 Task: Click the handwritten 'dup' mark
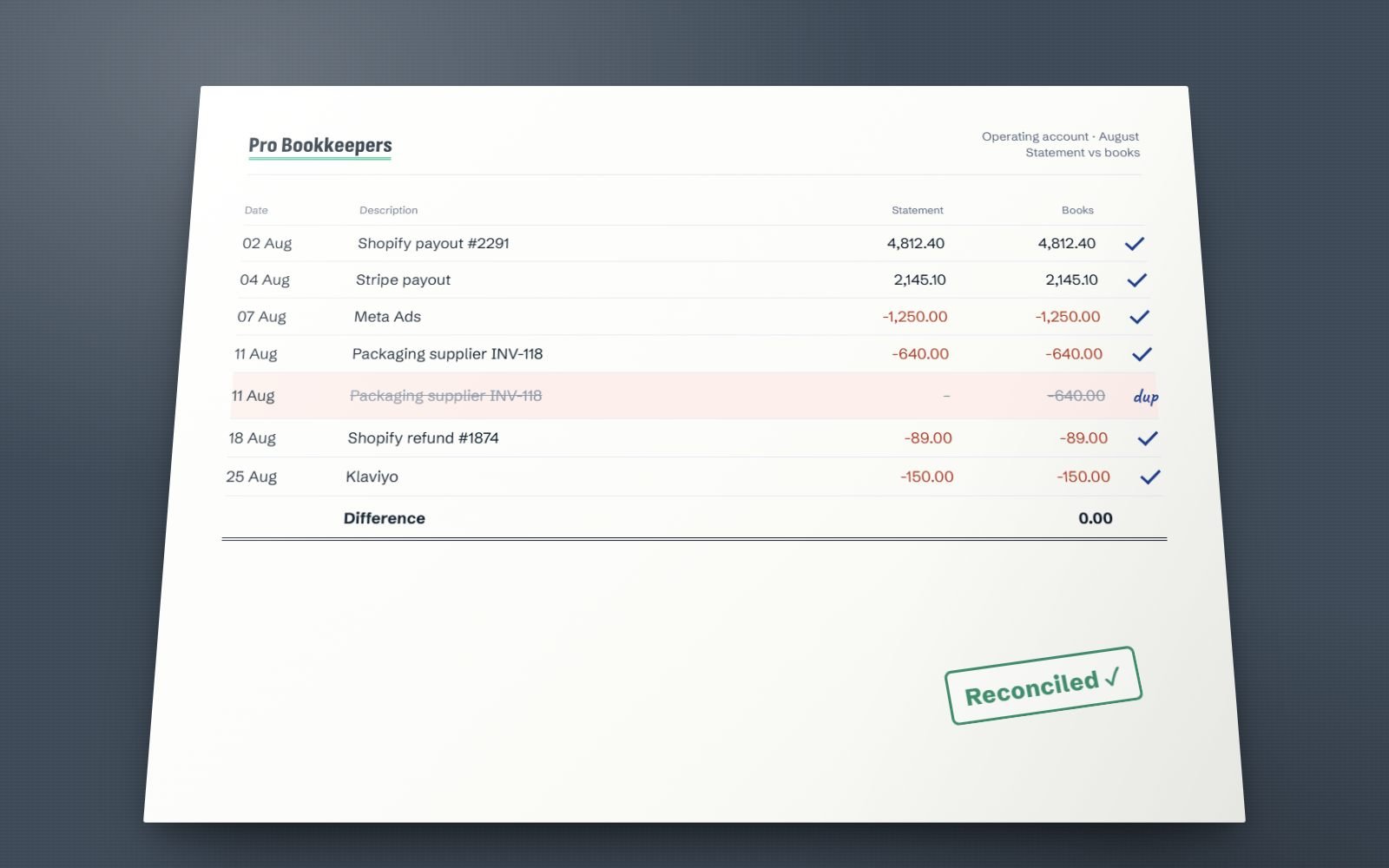click(1146, 397)
